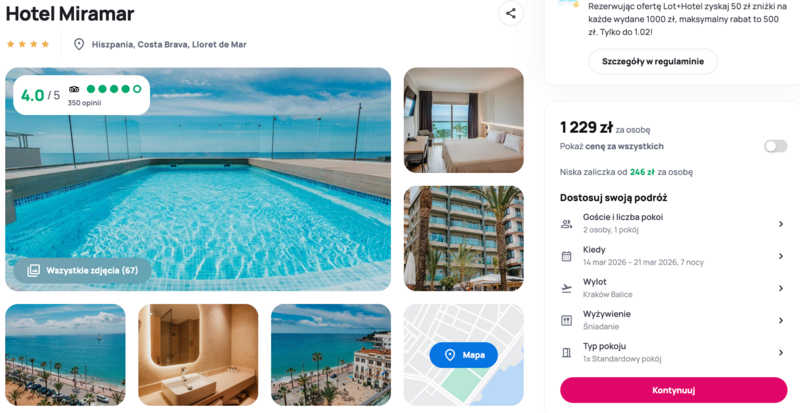
Task: Click the location pin icon by Hiszpania
Action: tap(79, 44)
